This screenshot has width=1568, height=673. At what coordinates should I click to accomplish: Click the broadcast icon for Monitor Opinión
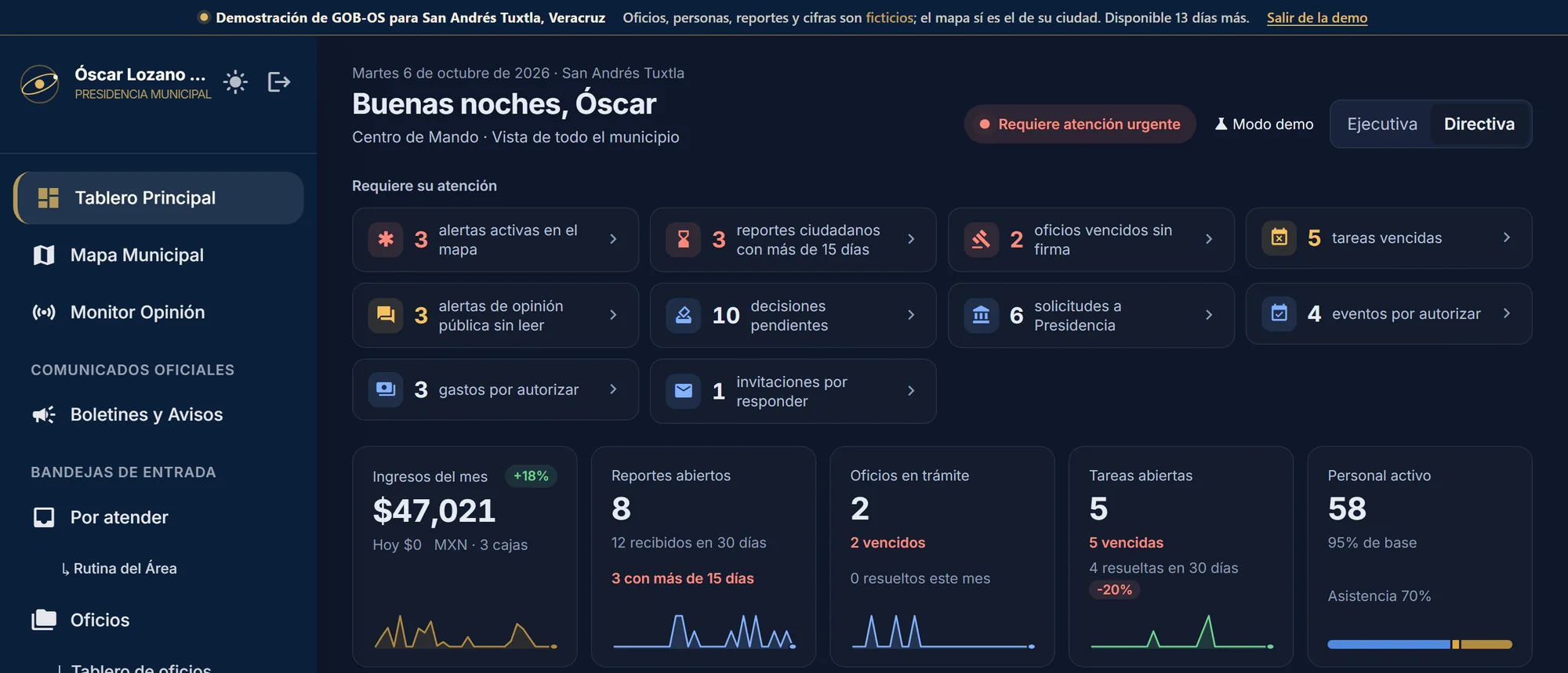pyautogui.click(x=44, y=313)
